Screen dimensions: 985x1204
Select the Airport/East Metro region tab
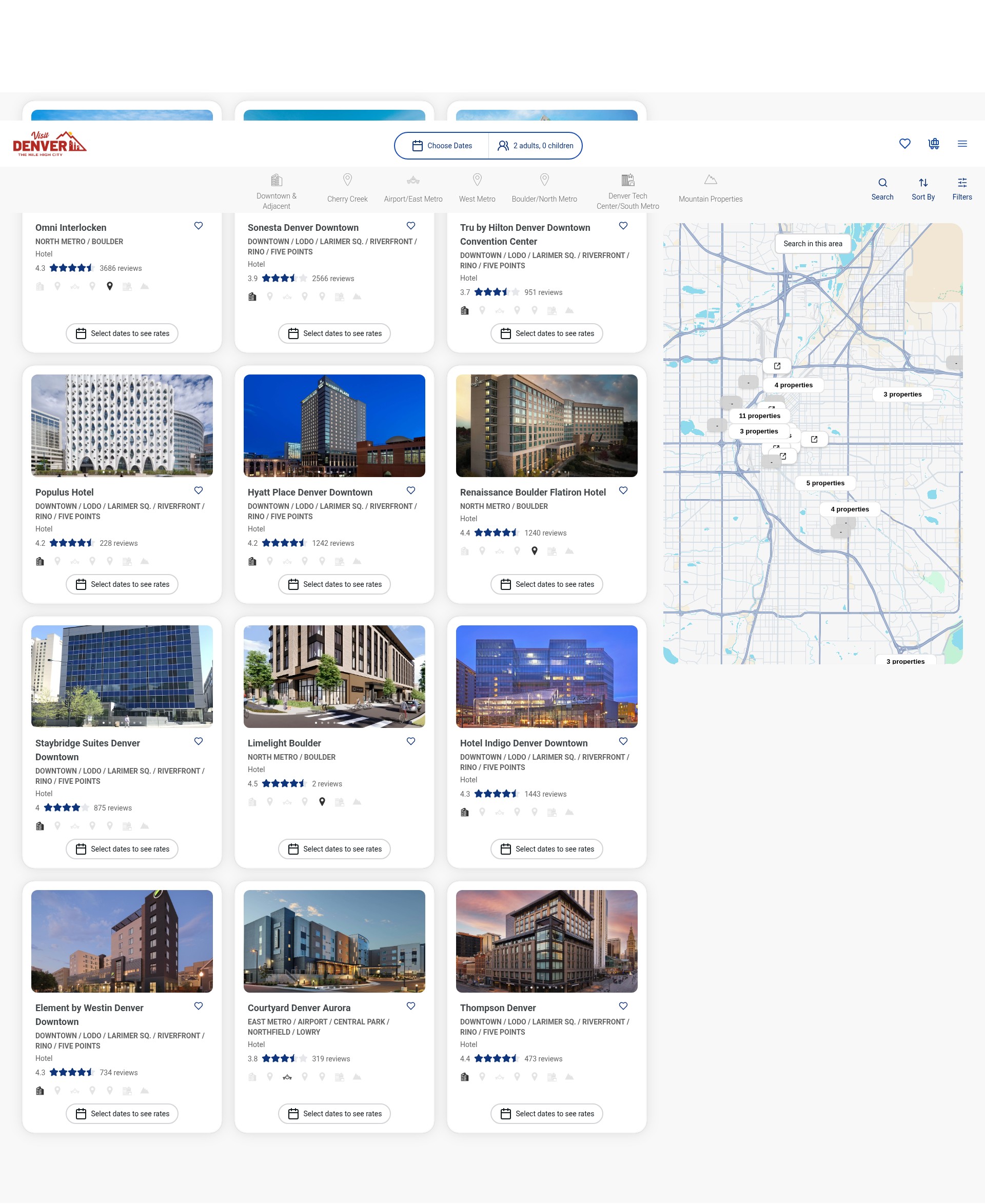point(413,188)
